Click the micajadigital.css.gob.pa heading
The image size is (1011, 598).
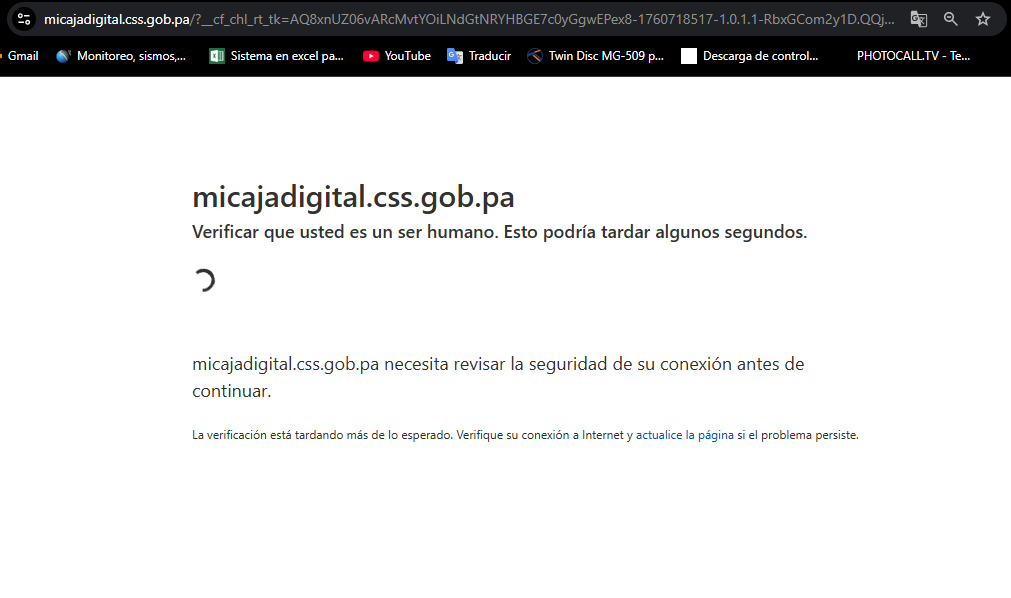[x=353, y=197]
